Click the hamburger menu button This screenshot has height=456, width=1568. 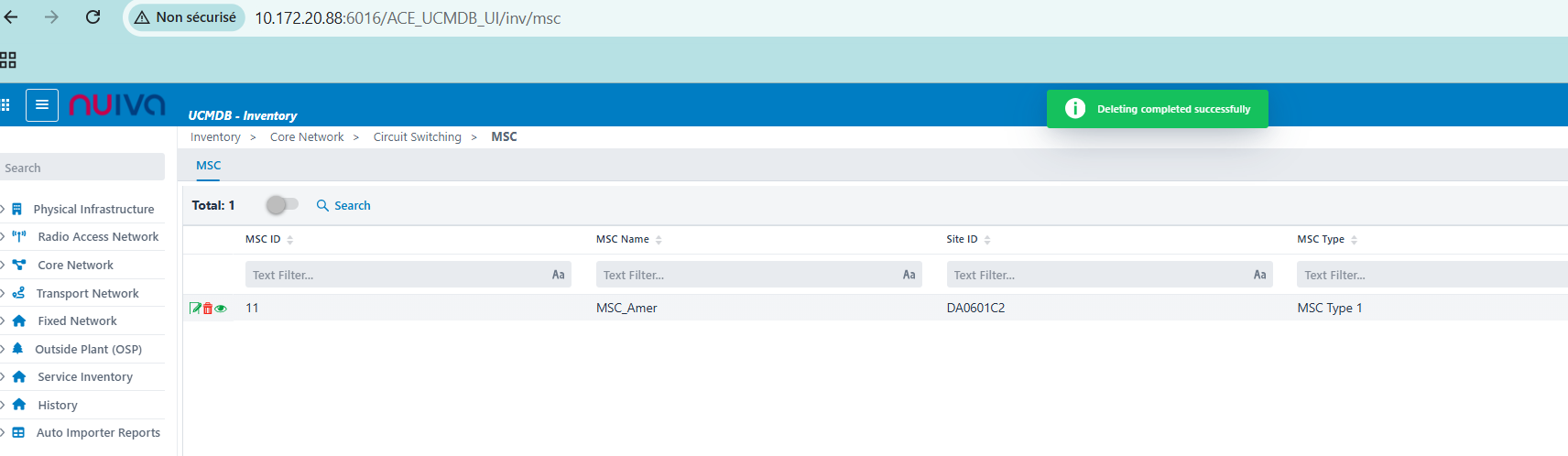coord(42,105)
